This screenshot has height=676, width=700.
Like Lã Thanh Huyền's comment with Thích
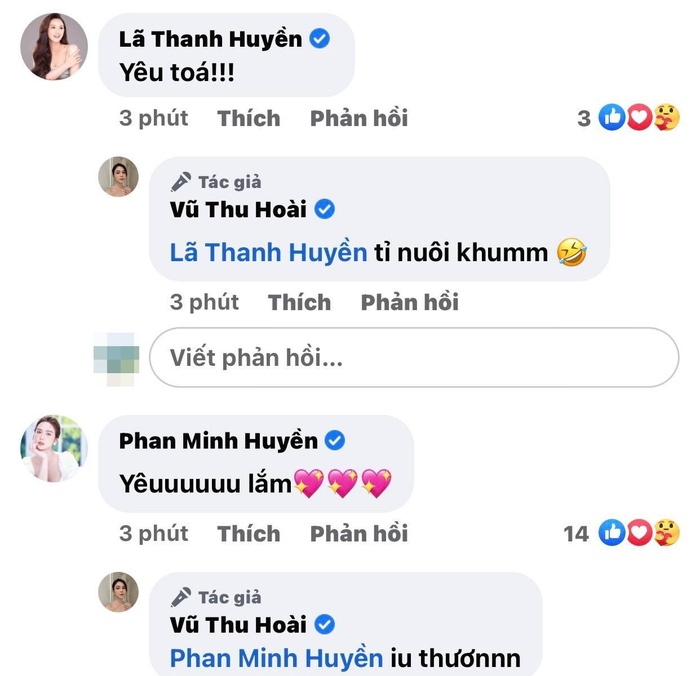point(249,118)
